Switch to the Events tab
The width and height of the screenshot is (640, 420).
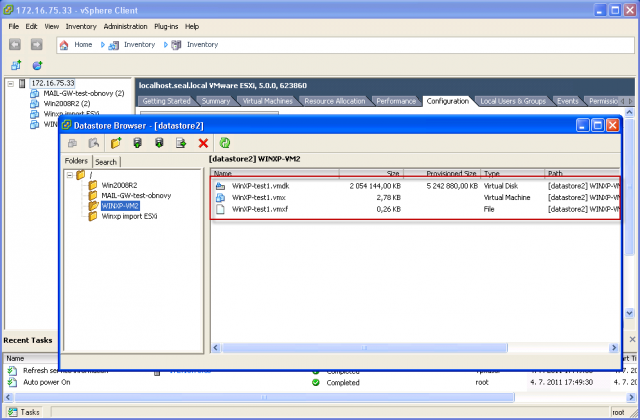567,101
